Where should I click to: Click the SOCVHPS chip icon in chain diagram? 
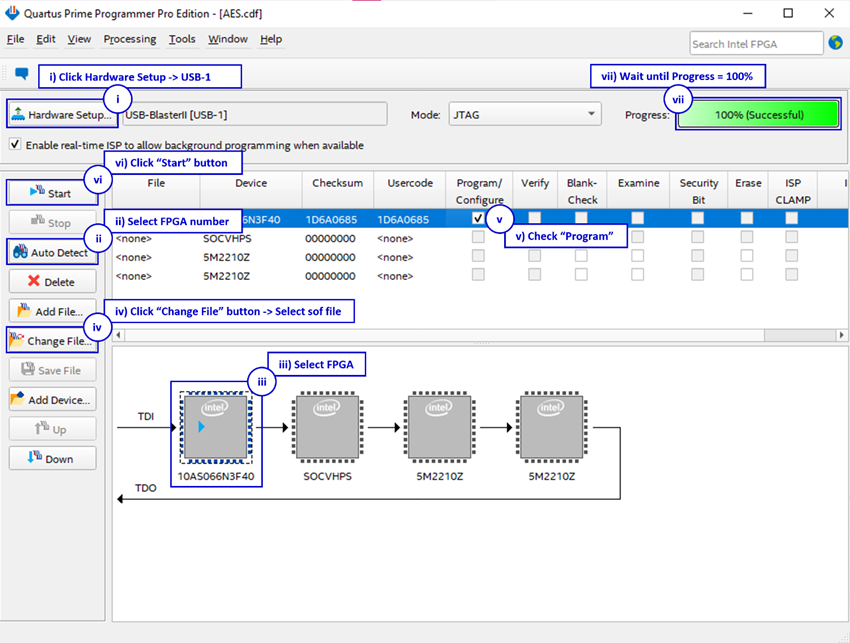[x=327, y=427]
